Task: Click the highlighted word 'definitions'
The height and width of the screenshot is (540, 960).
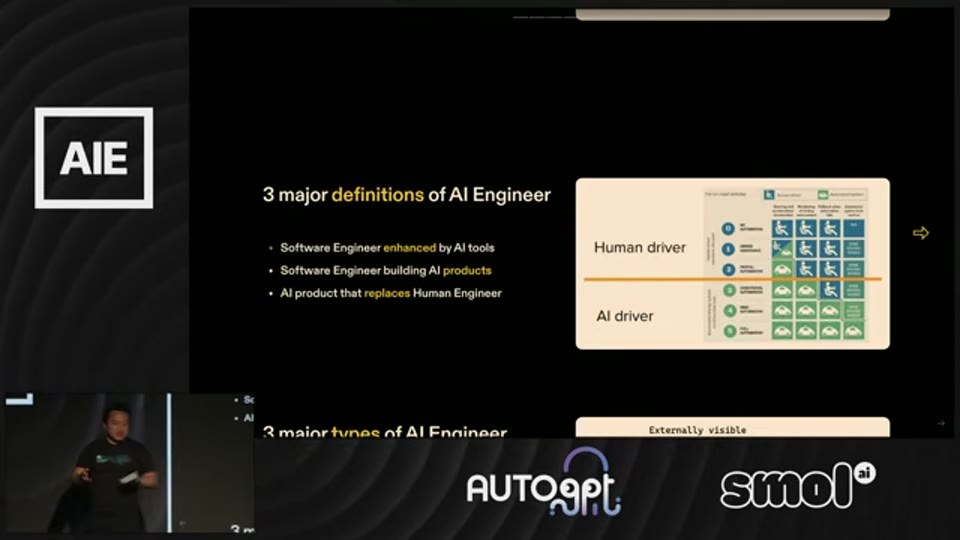Action: 378,195
